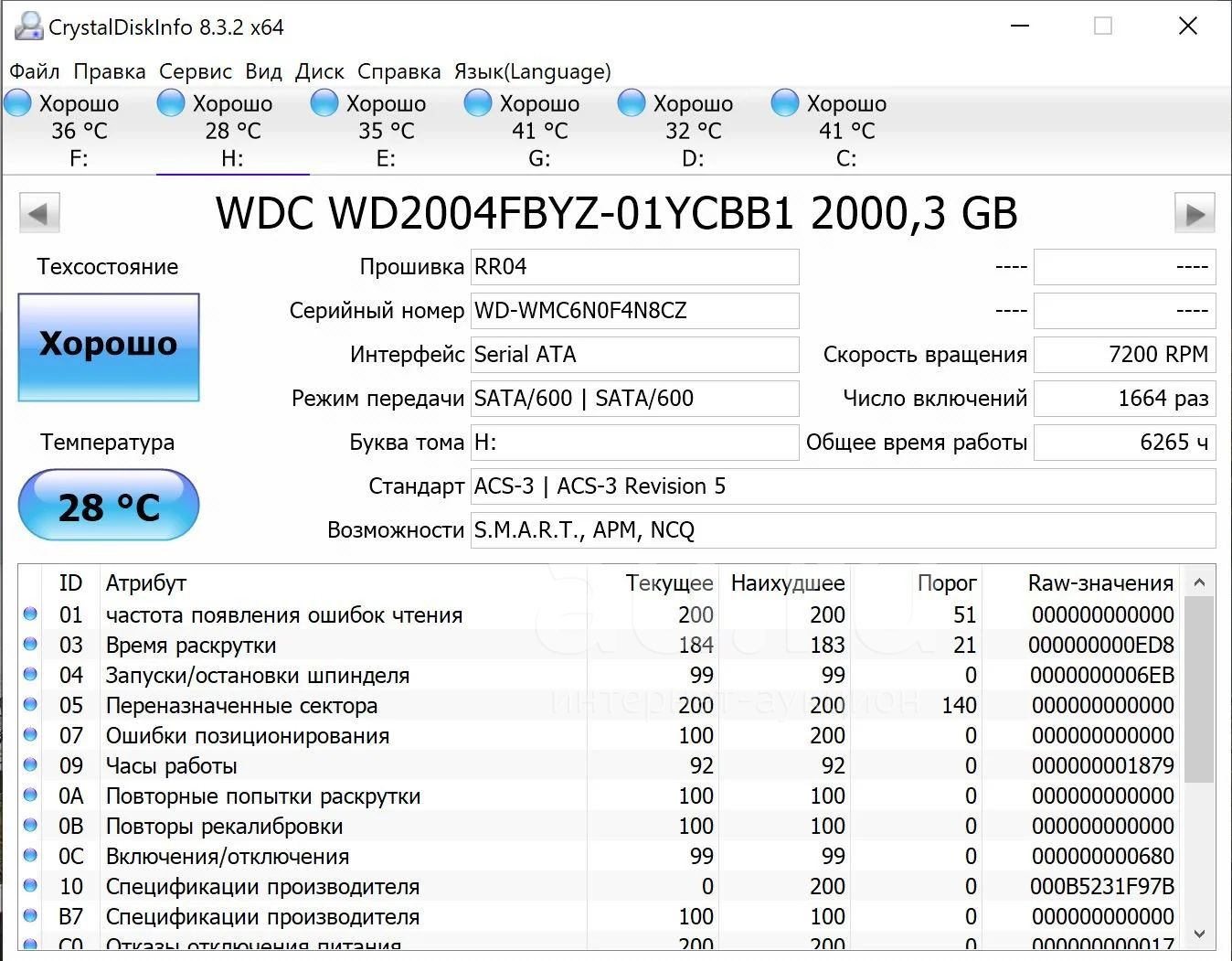Open the Язык(Language) menu
Image resolution: width=1232 pixels, height=961 pixels.
[x=533, y=71]
